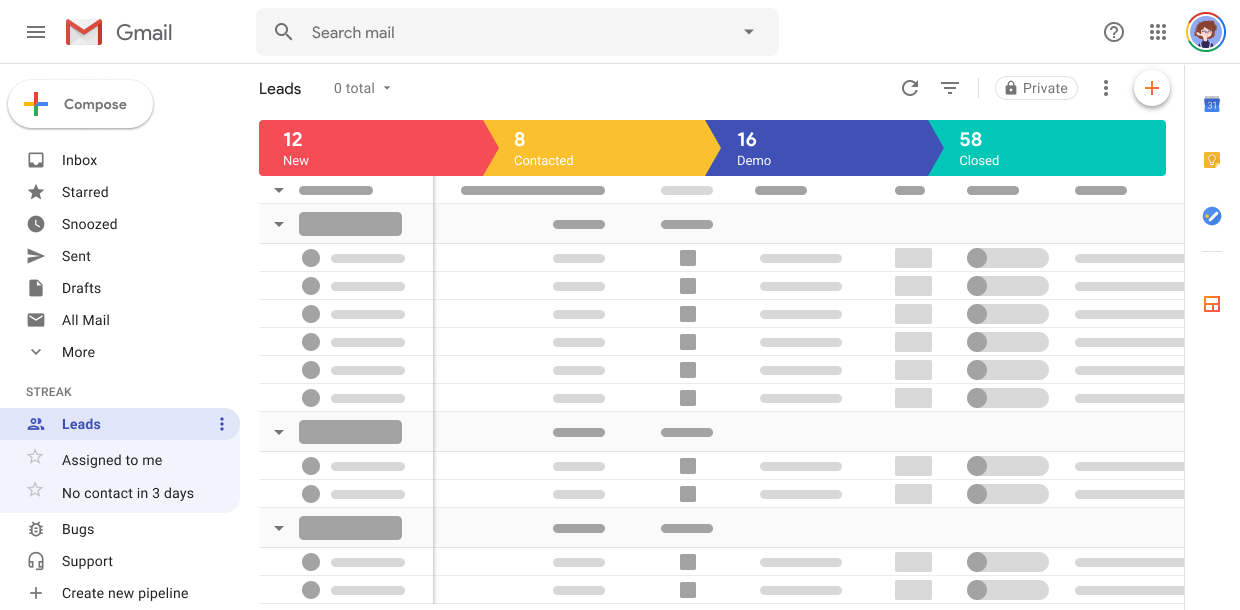The width and height of the screenshot is (1240, 610).
Task: Open the Streak side panel icon
Action: click(x=1211, y=304)
